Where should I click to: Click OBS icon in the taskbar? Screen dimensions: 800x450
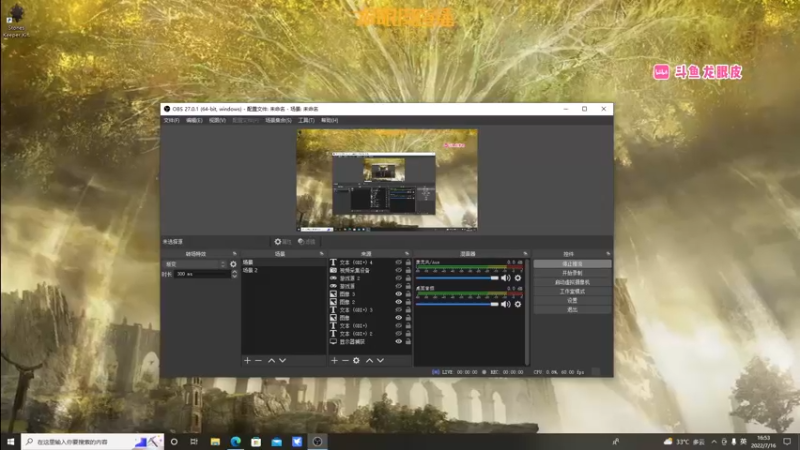[317, 442]
